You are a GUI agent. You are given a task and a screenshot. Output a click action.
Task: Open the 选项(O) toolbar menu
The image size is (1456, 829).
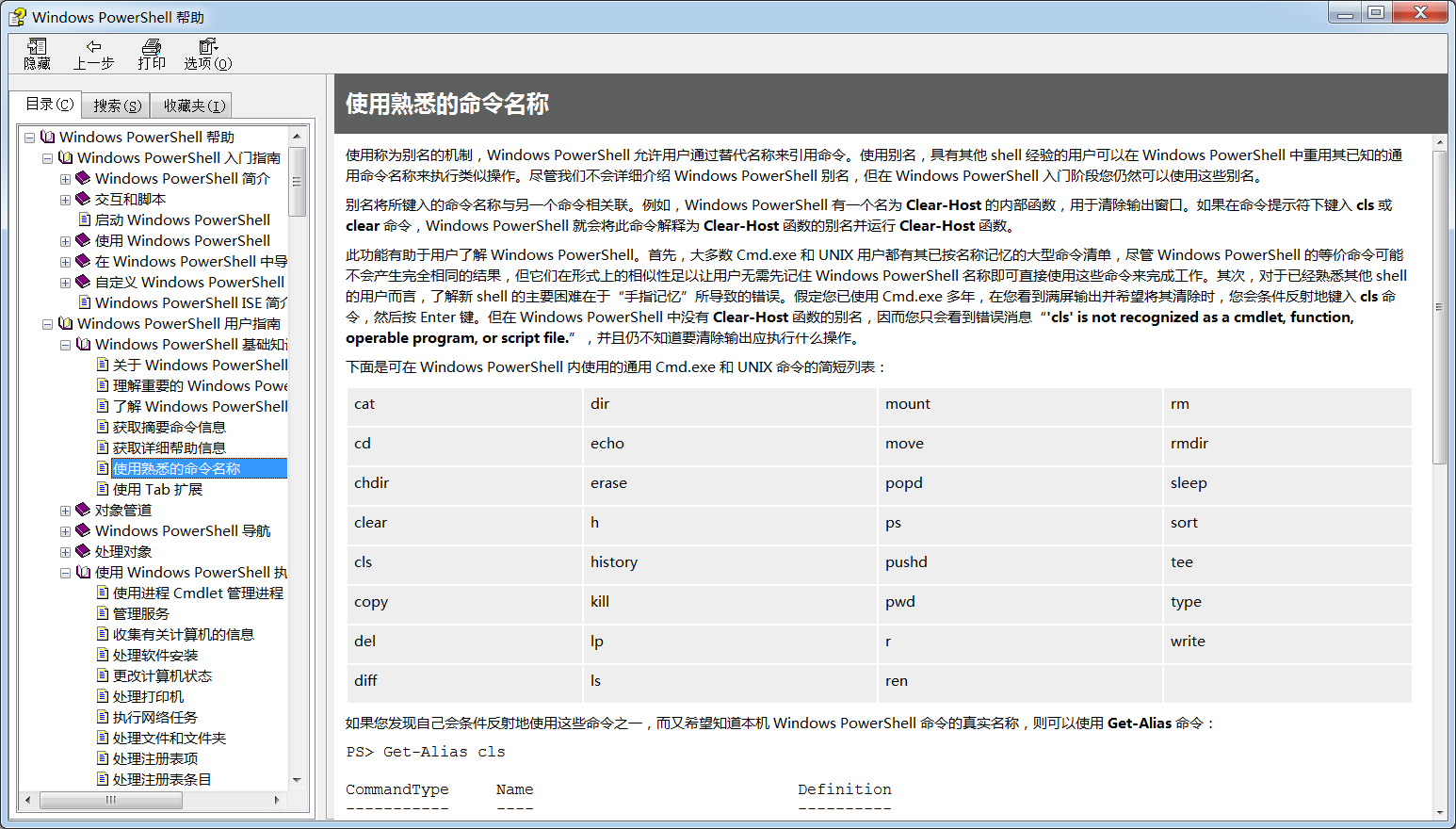point(207,55)
